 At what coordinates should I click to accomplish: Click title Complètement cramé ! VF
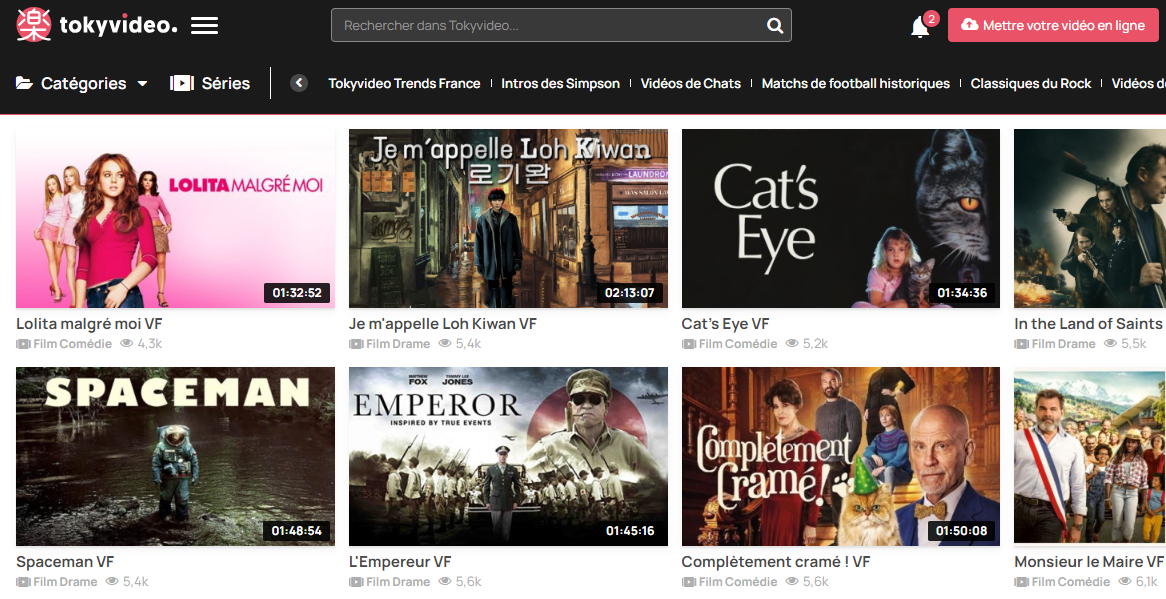click(776, 562)
